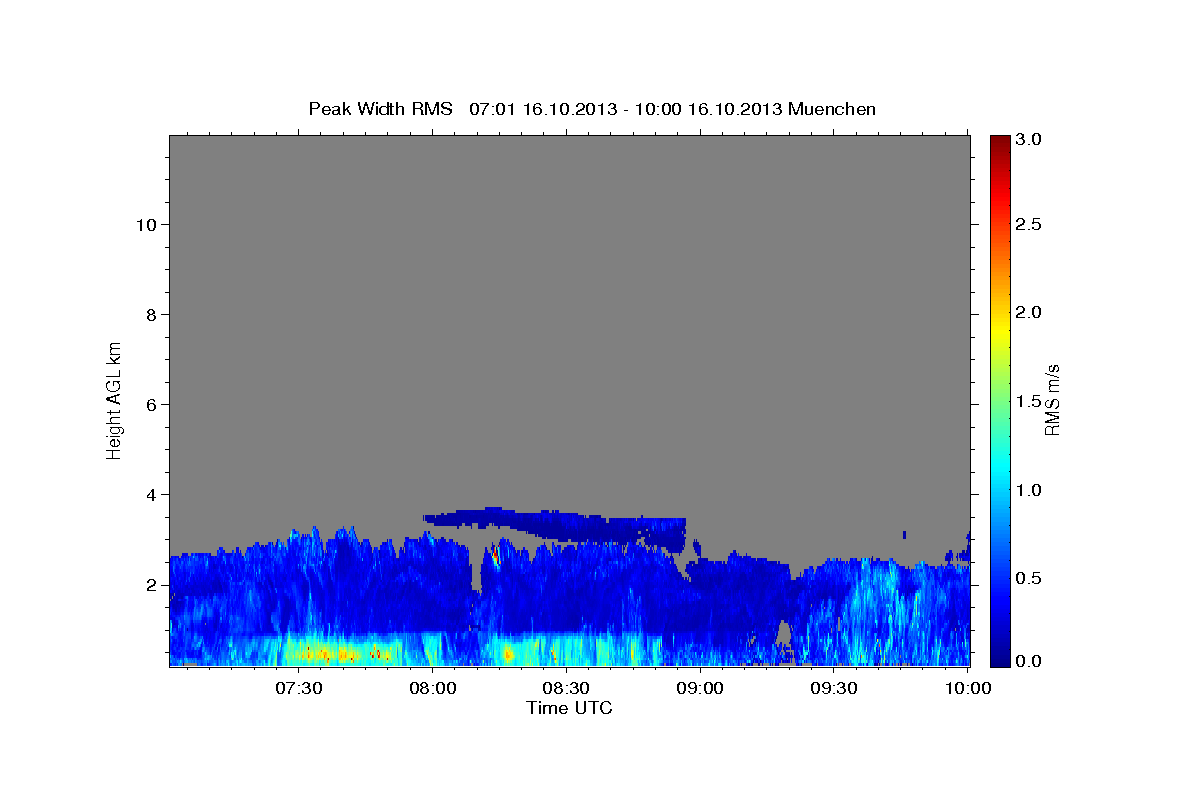Screen dimensions: 1200x800
Task: Click the colorbar value 2.0
Action: tap(1031, 312)
